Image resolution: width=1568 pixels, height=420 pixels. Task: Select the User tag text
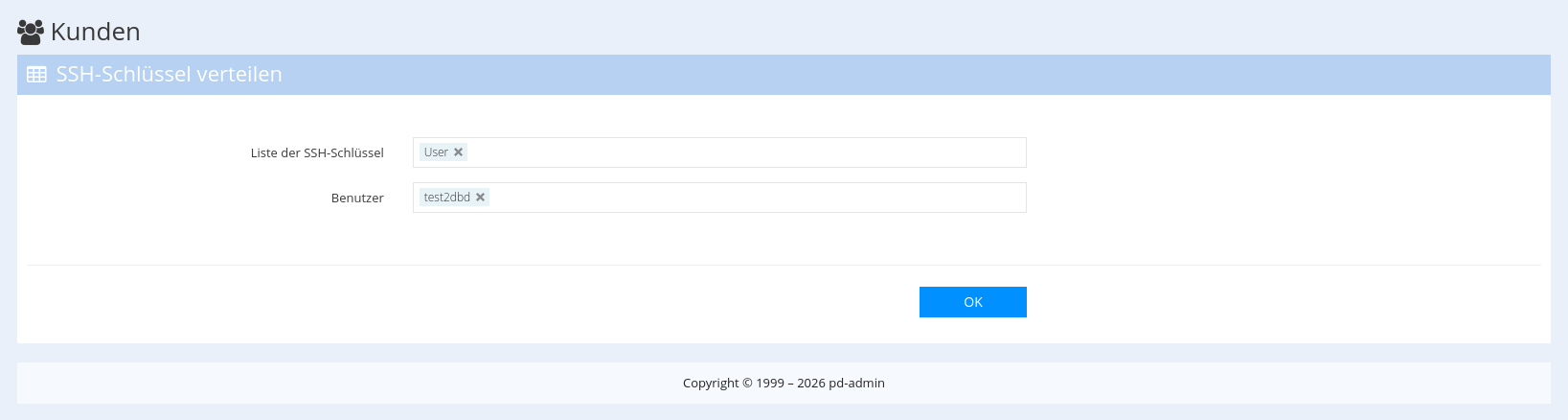pyautogui.click(x=436, y=152)
